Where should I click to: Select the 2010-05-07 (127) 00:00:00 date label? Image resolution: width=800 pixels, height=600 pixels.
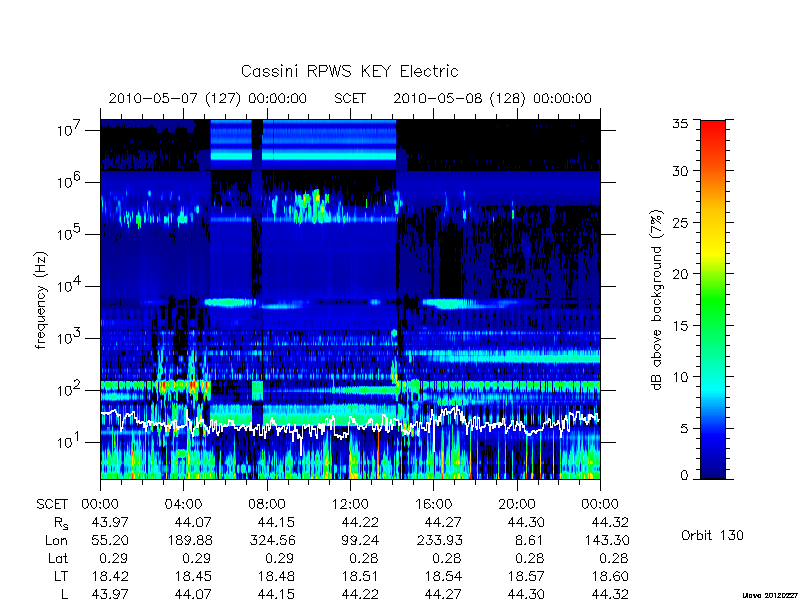208,98
